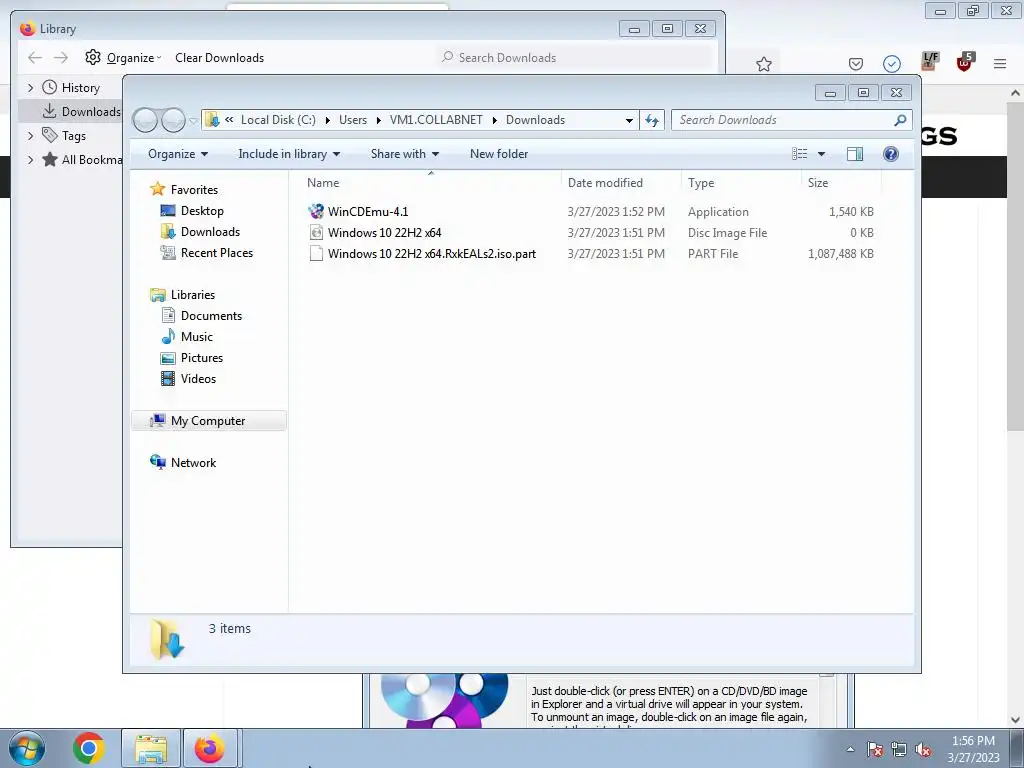Select Favorites in the navigation pane
The image size is (1024, 768).
click(x=194, y=189)
